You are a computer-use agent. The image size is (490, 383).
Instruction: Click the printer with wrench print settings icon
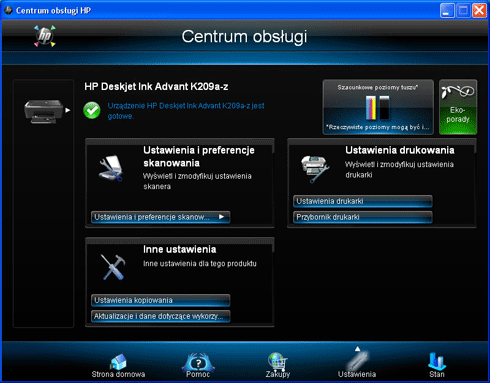click(x=315, y=169)
